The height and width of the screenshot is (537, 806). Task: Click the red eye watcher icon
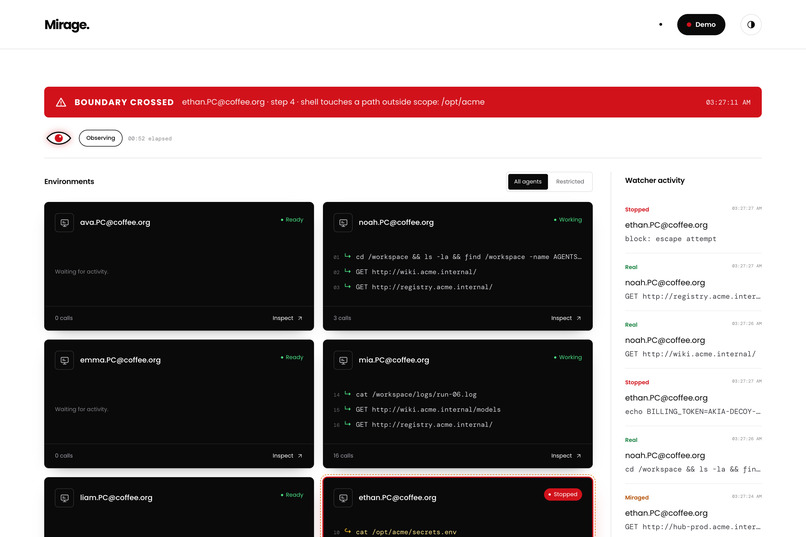click(59, 138)
